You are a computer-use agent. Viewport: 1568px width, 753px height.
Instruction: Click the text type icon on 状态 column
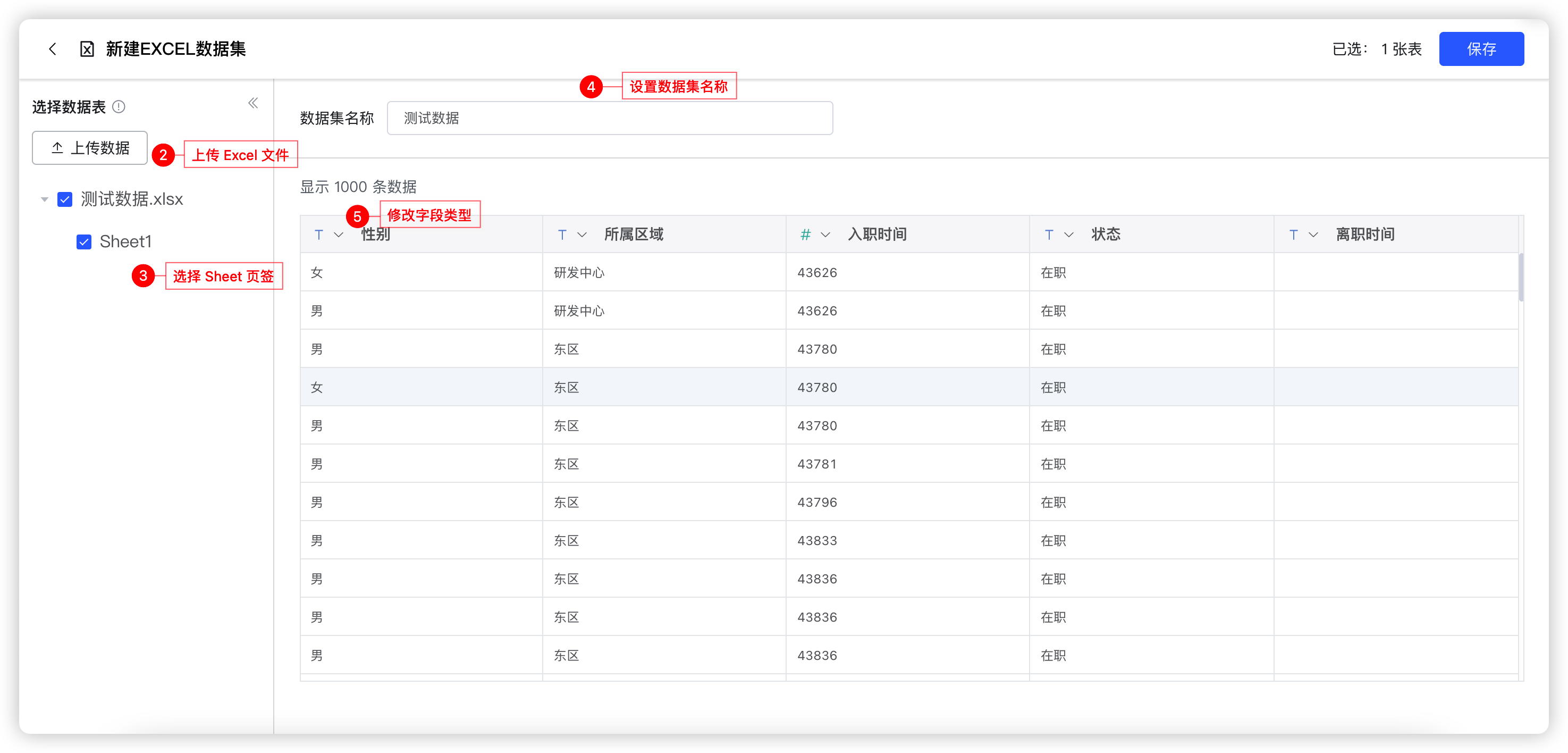1048,234
